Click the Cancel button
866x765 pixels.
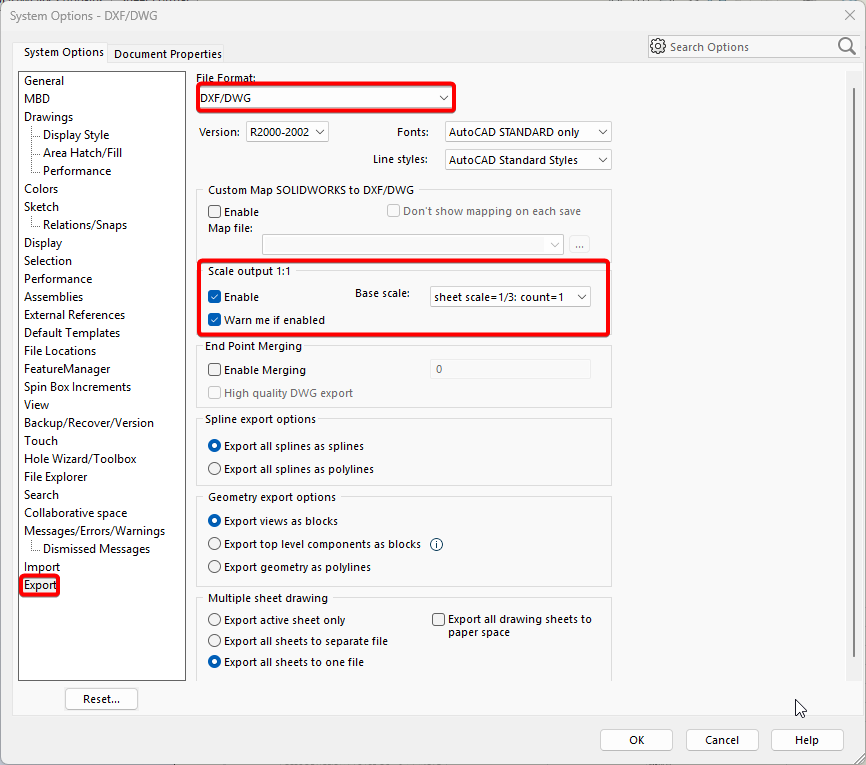(x=722, y=740)
